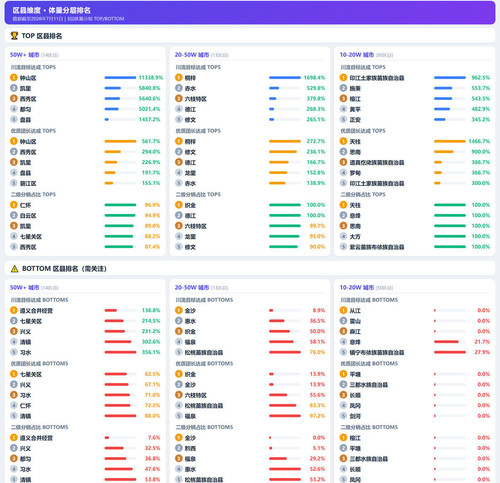The image size is (500, 483).
Task: Click the bronze rank badge on the 226.9% row
Action: (x=14, y=162)
